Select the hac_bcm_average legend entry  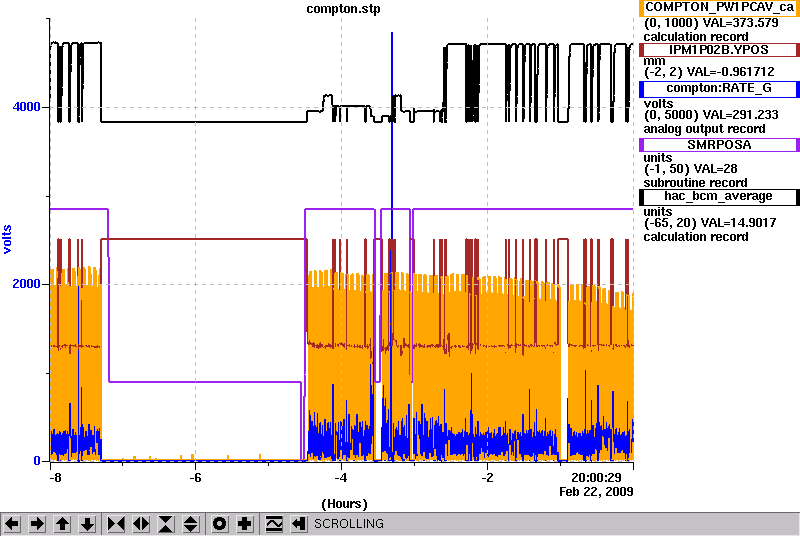[x=719, y=197]
